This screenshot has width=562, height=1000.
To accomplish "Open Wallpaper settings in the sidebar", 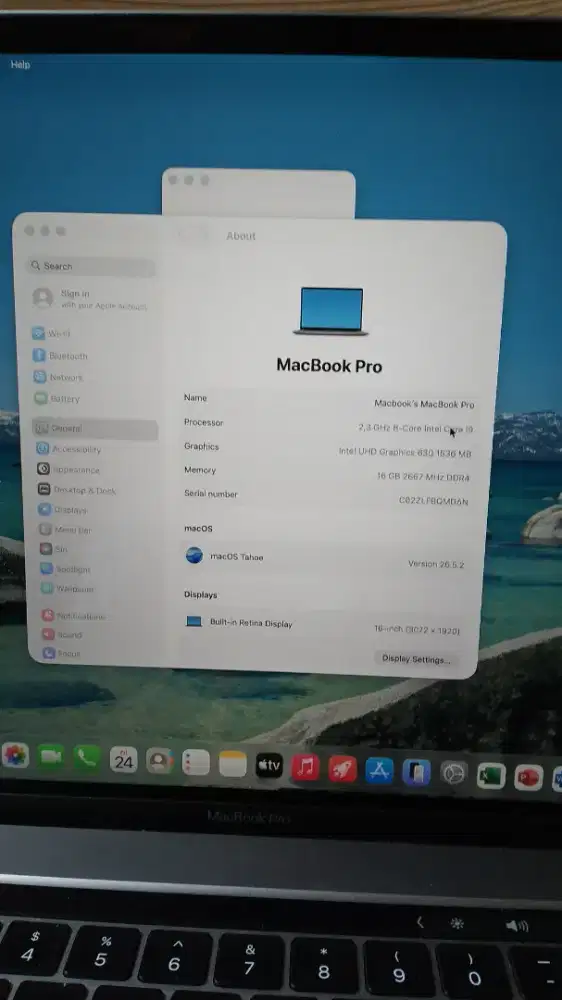I will coord(68,589).
